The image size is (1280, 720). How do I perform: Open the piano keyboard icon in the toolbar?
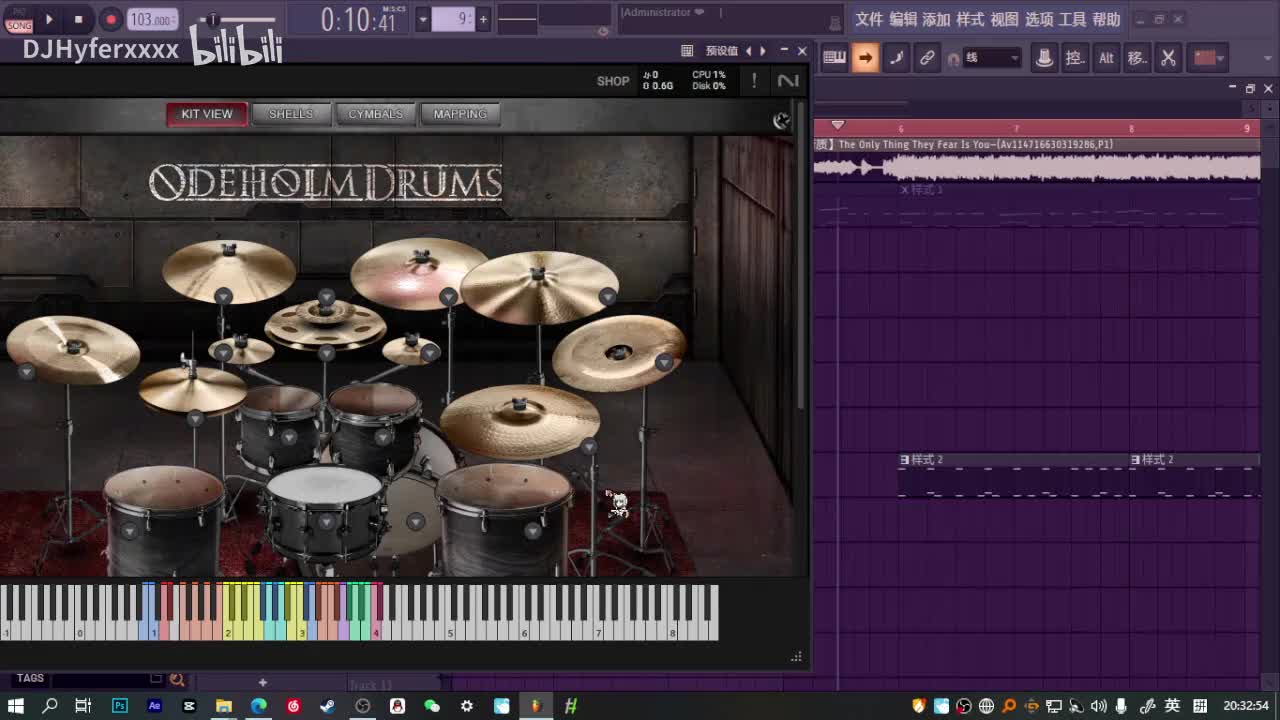pos(834,58)
